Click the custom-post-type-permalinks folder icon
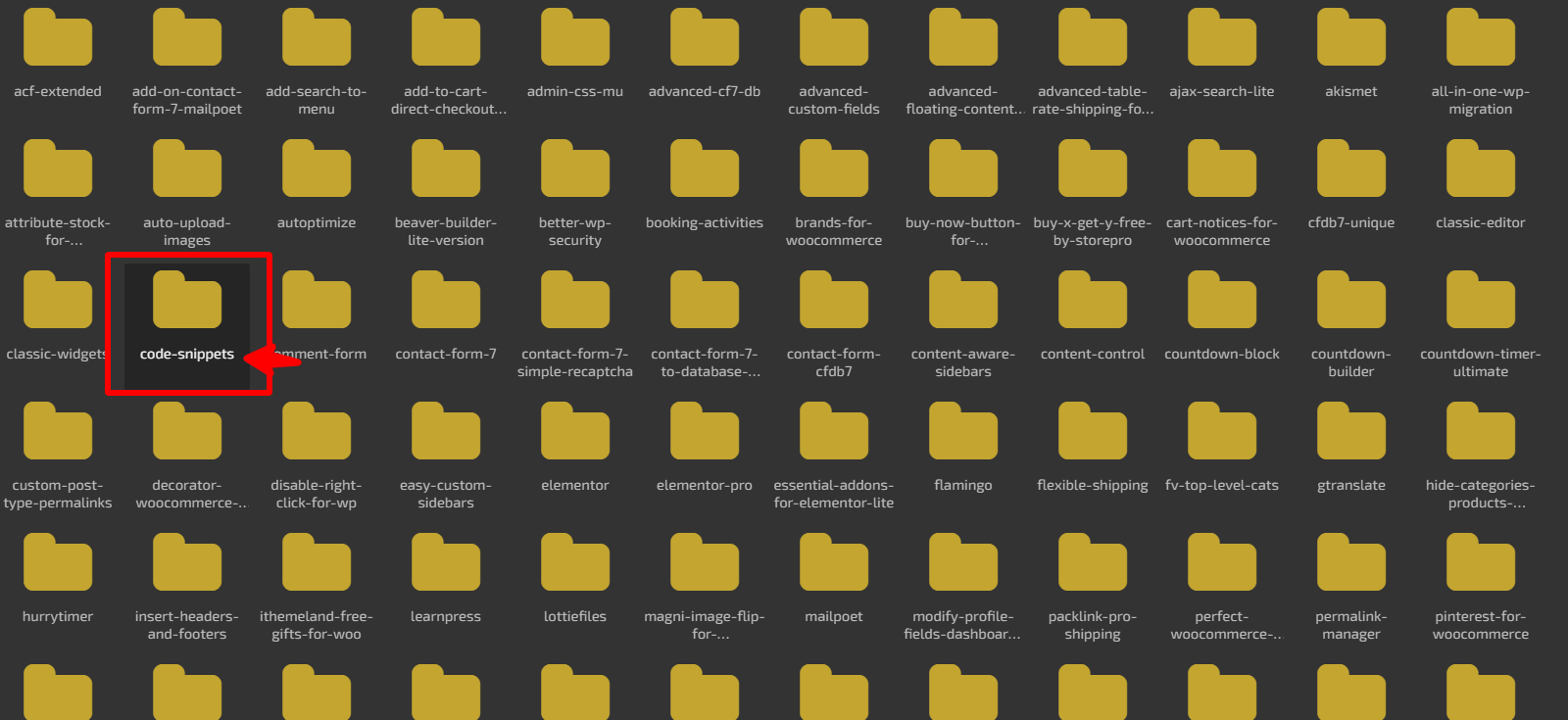The image size is (1568, 720). pos(58,431)
